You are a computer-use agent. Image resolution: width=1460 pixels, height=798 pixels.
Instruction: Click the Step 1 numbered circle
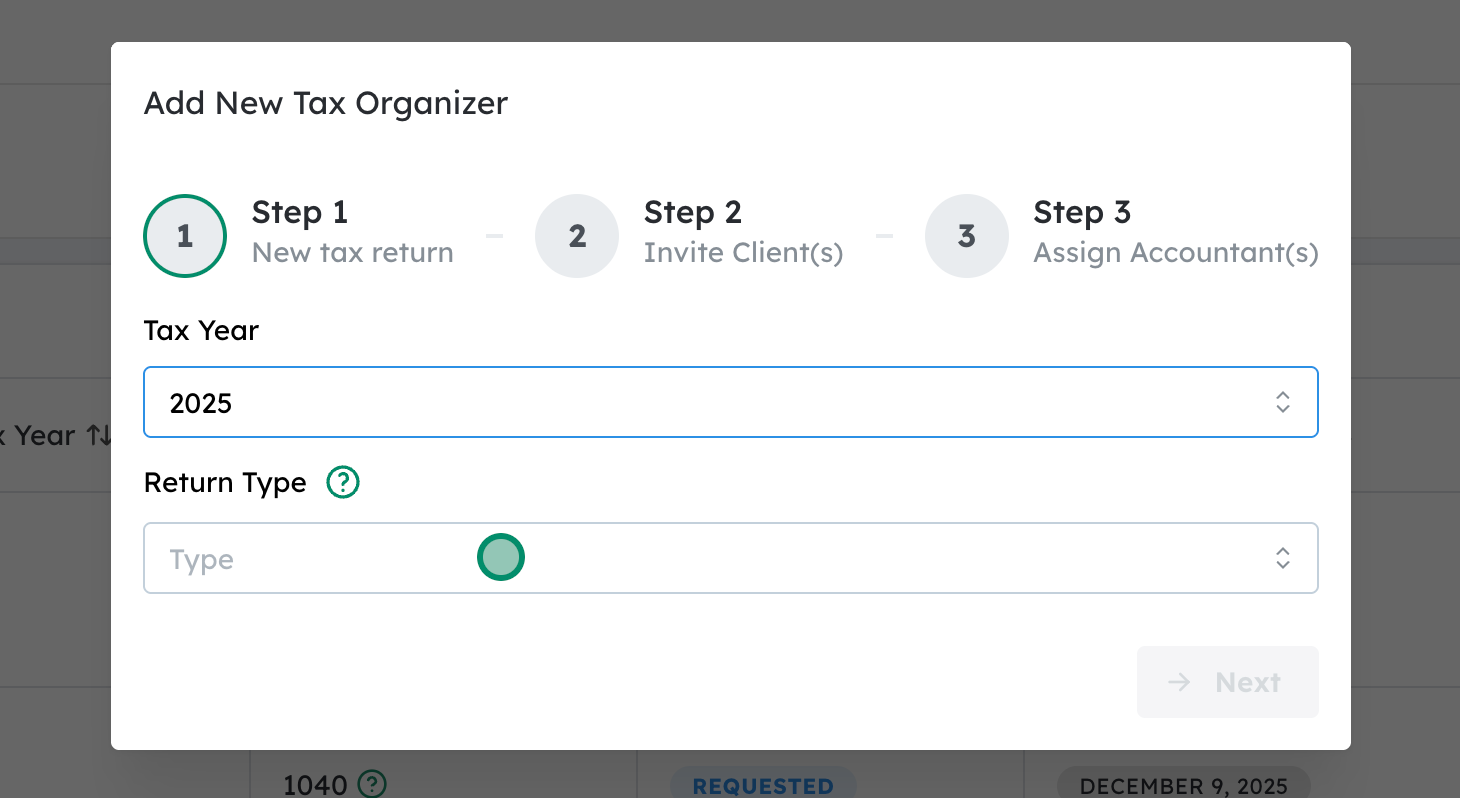coord(185,236)
